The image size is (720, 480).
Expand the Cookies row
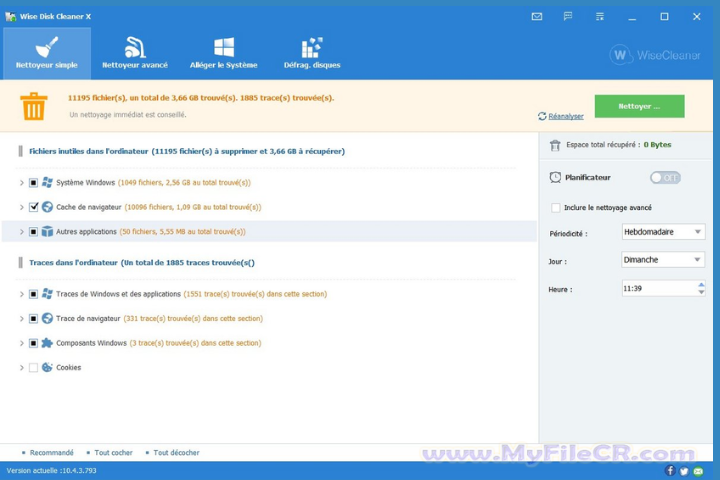point(21,367)
